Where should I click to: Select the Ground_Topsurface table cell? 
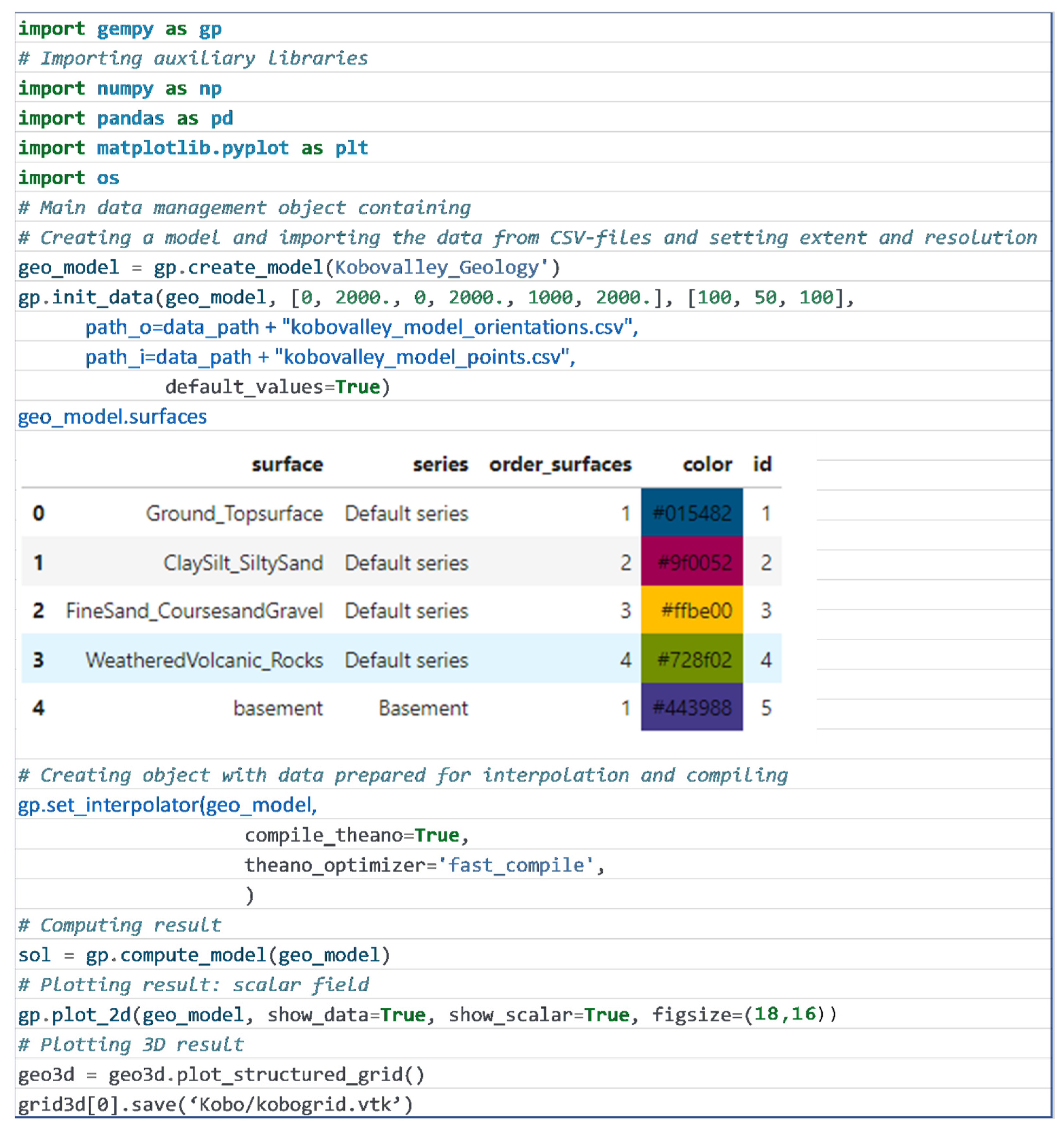234,513
